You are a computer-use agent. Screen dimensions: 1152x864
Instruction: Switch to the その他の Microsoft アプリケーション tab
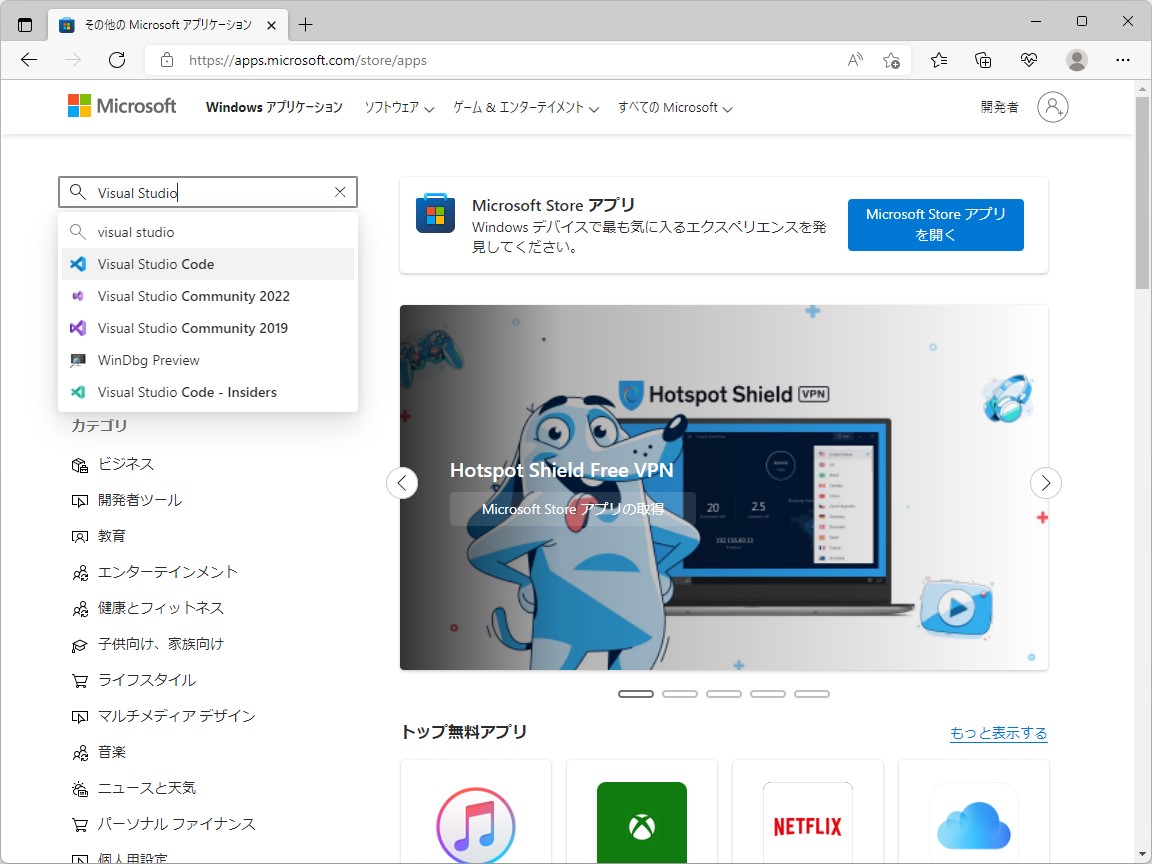(168, 22)
